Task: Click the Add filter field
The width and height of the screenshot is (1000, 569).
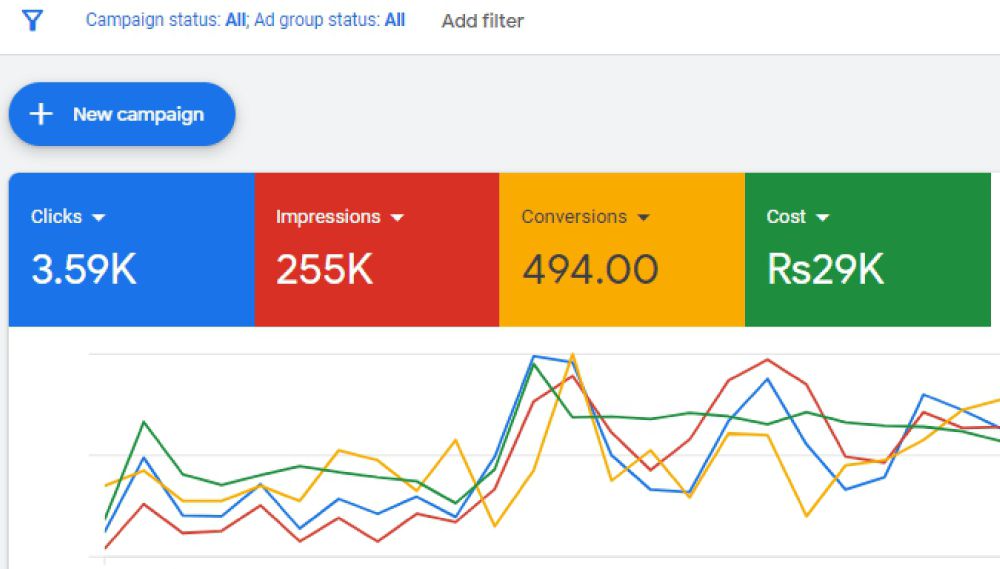Action: click(x=482, y=21)
